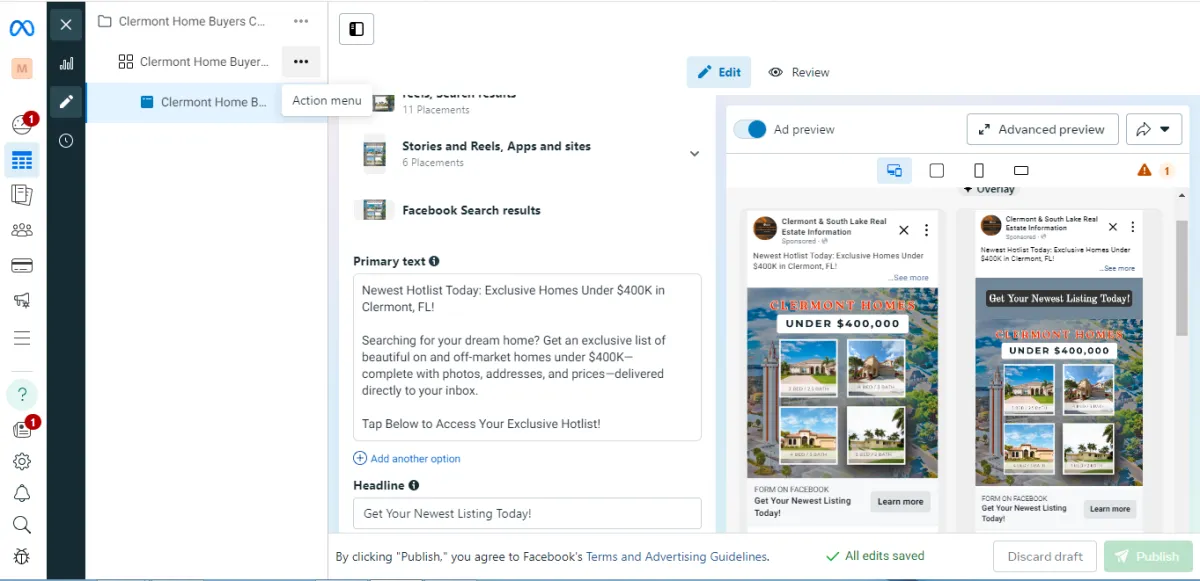This screenshot has height=581, width=1200.
Task: Open Terms and Advertising Guidelines link
Action: (x=676, y=557)
